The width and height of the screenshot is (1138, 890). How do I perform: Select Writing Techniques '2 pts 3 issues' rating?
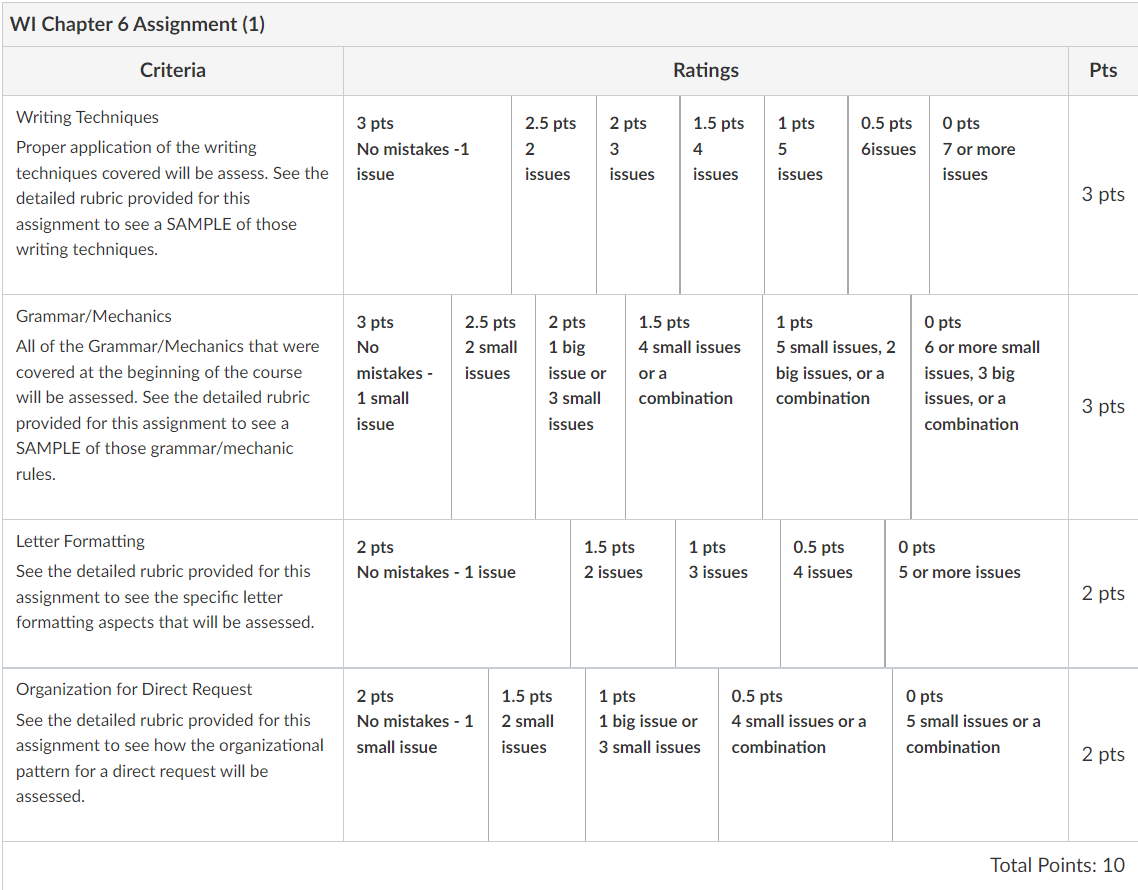point(638,195)
